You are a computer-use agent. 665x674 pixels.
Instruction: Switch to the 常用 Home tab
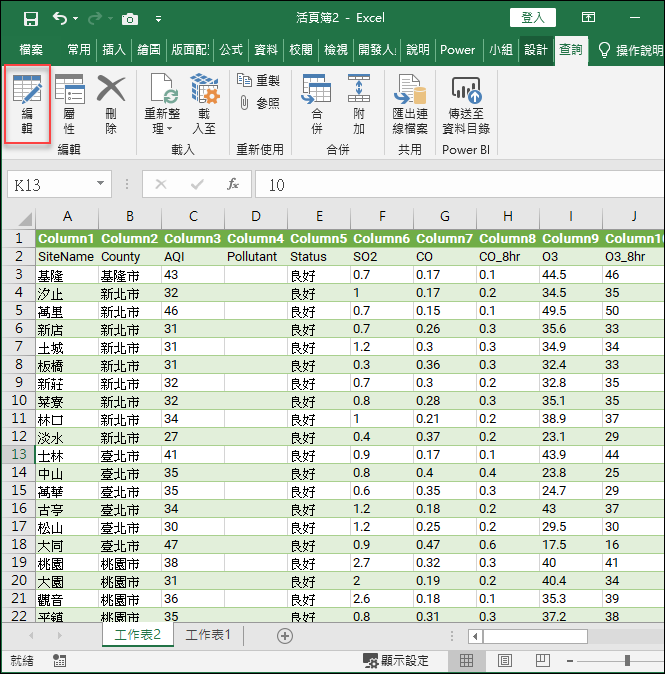tap(79, 50)
